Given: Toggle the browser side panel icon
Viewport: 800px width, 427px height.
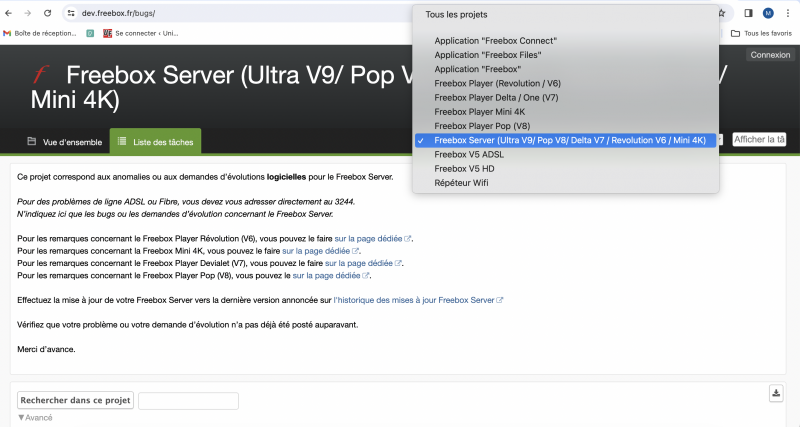Looking at the screenshot, I should click(x=747, y=13).
